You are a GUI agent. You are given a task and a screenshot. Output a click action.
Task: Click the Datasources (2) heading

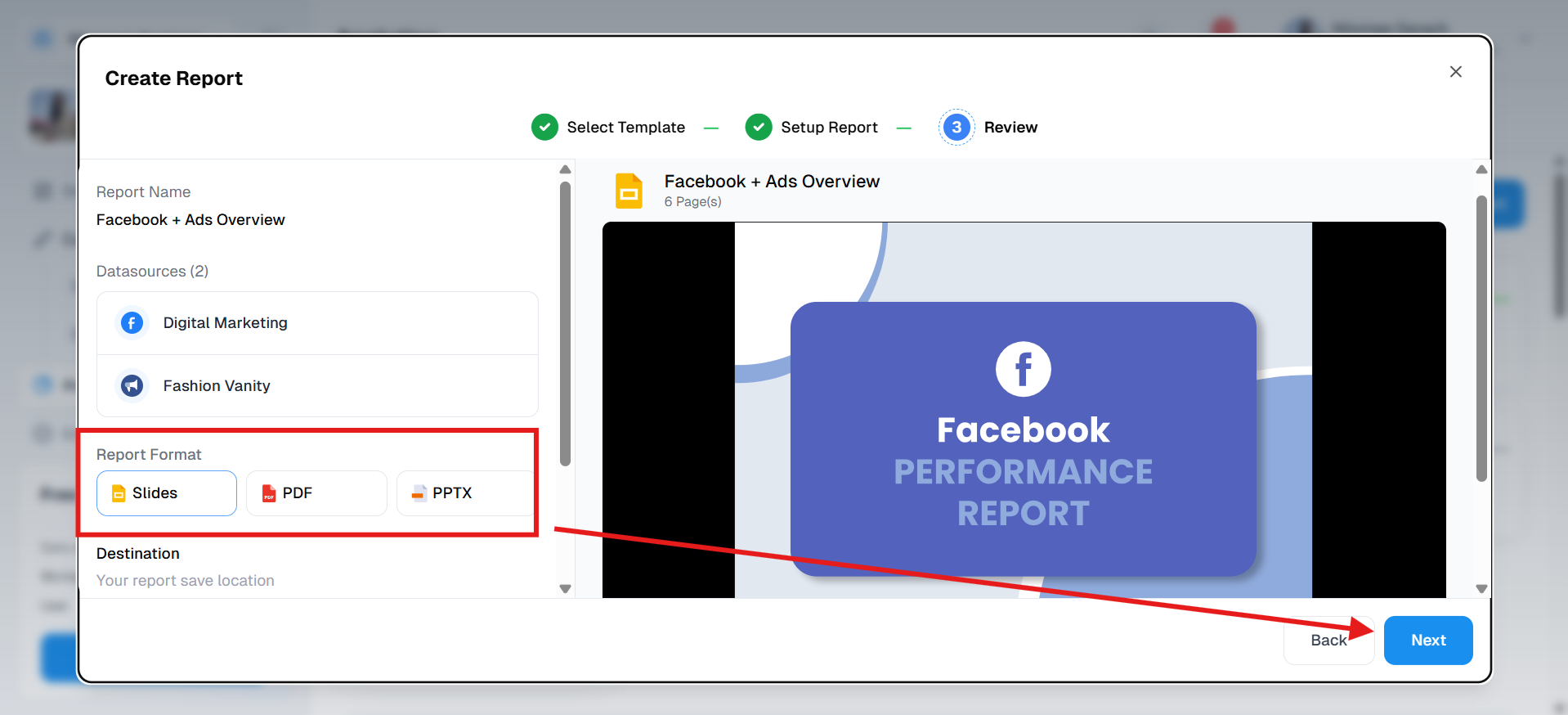click(152, 272)
